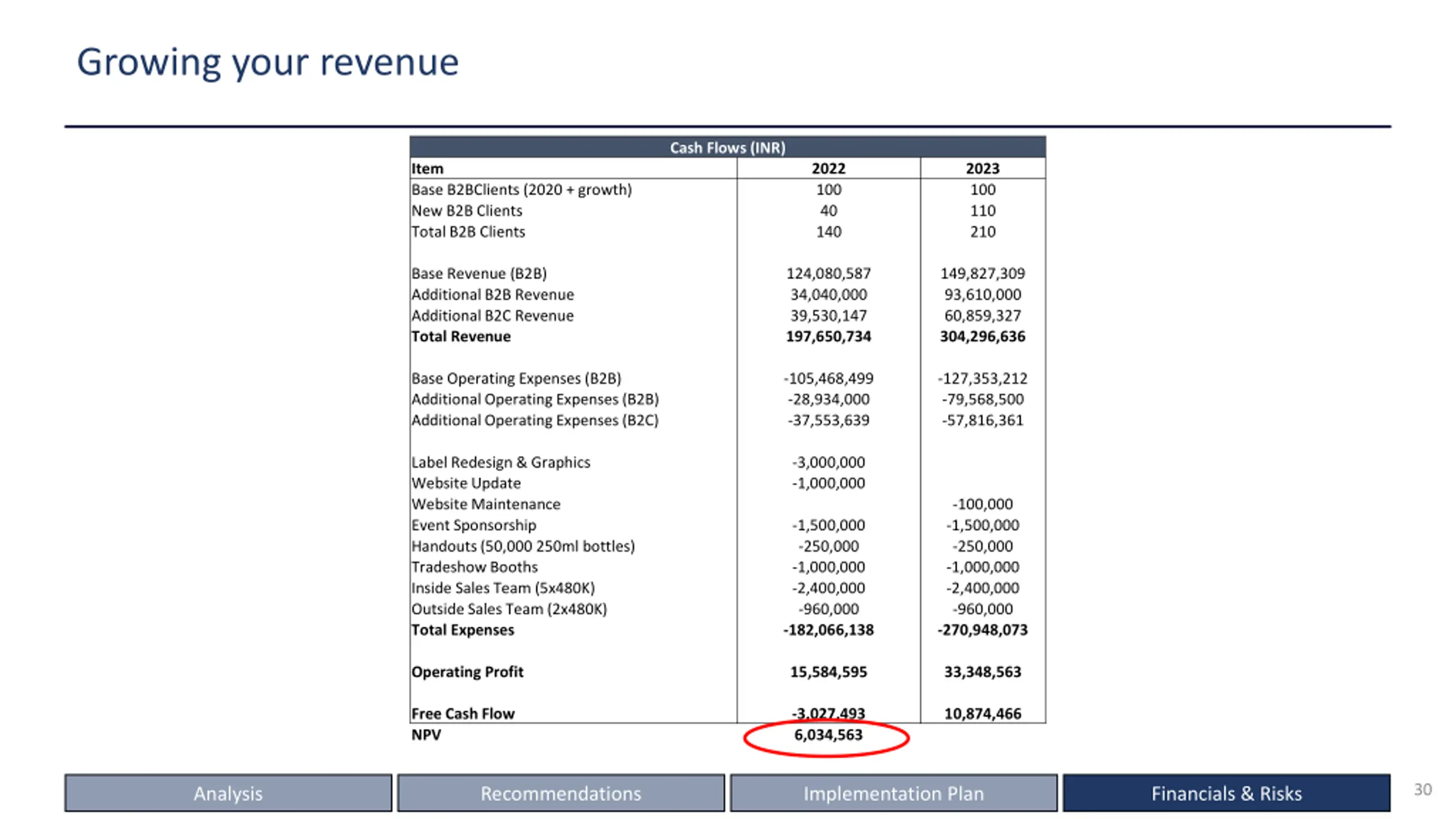Screen dimensions: 1456x819
Task: Select the Total Revenue row label
Action: pyautogui.click(x=461, y=336)
